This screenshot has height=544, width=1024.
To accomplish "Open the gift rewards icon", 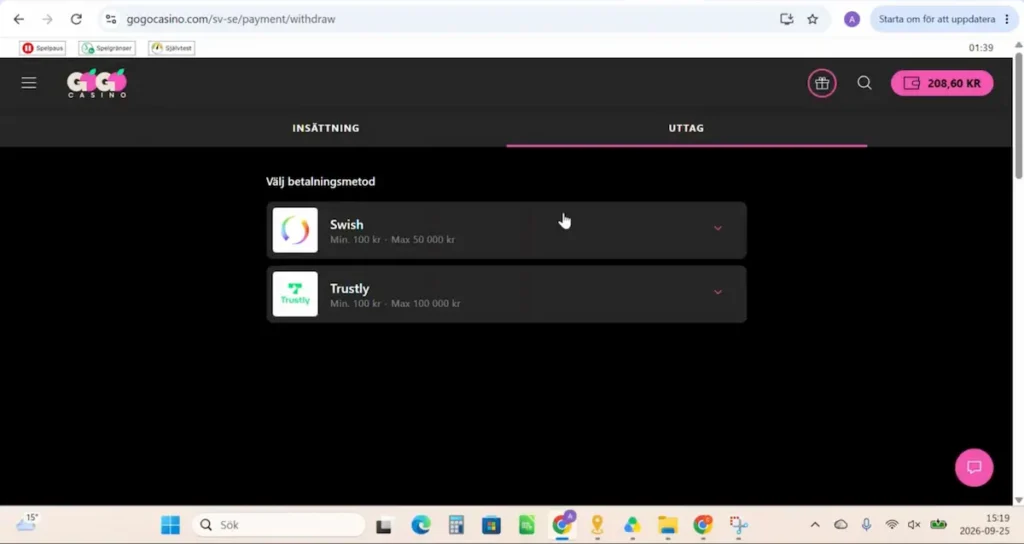I will pos(822,83).
